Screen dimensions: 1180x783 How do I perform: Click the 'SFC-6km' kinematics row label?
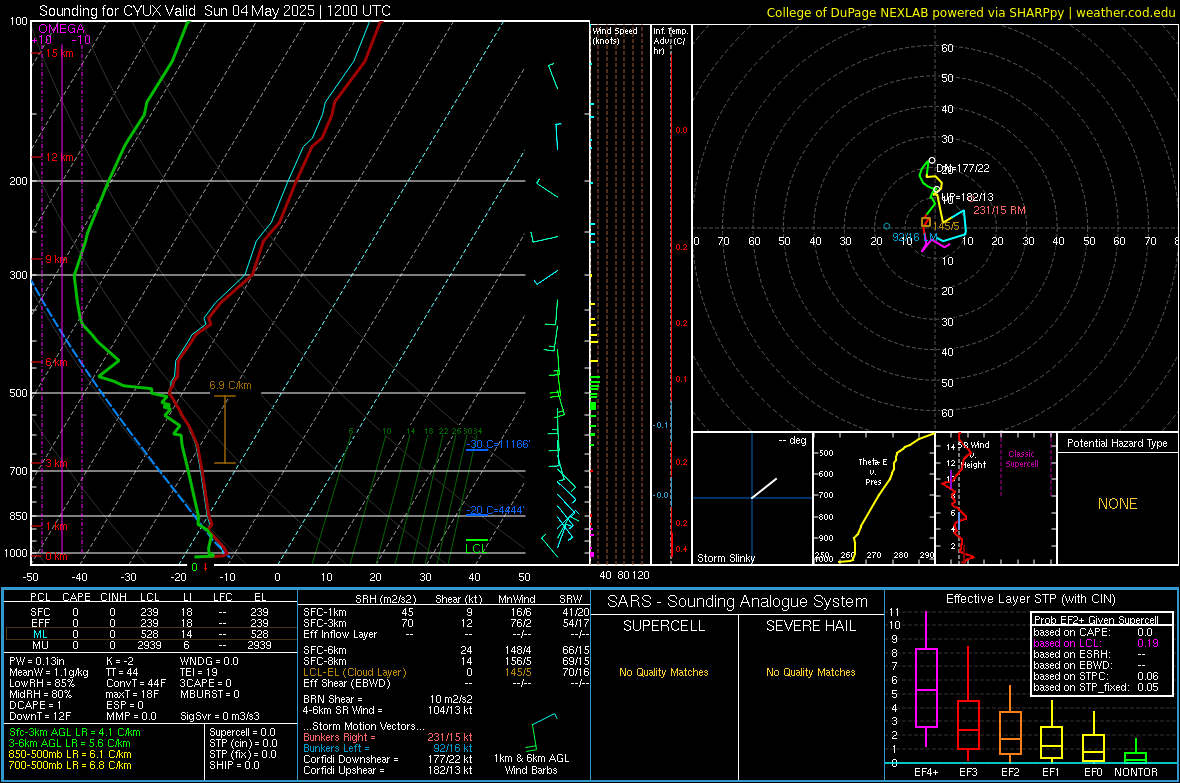[325, 650]
